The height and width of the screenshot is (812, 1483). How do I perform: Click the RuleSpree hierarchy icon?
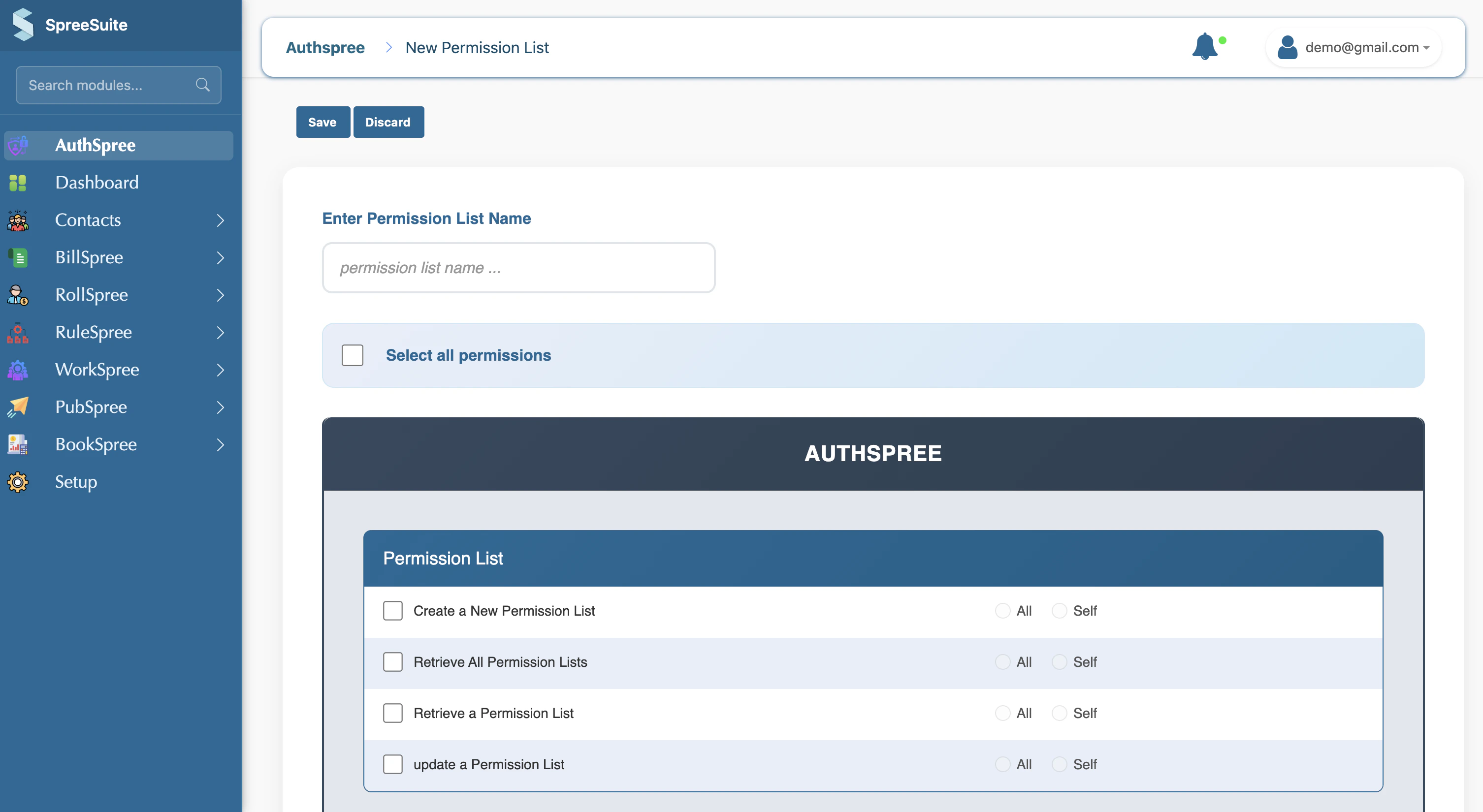(x=18, y=332)
